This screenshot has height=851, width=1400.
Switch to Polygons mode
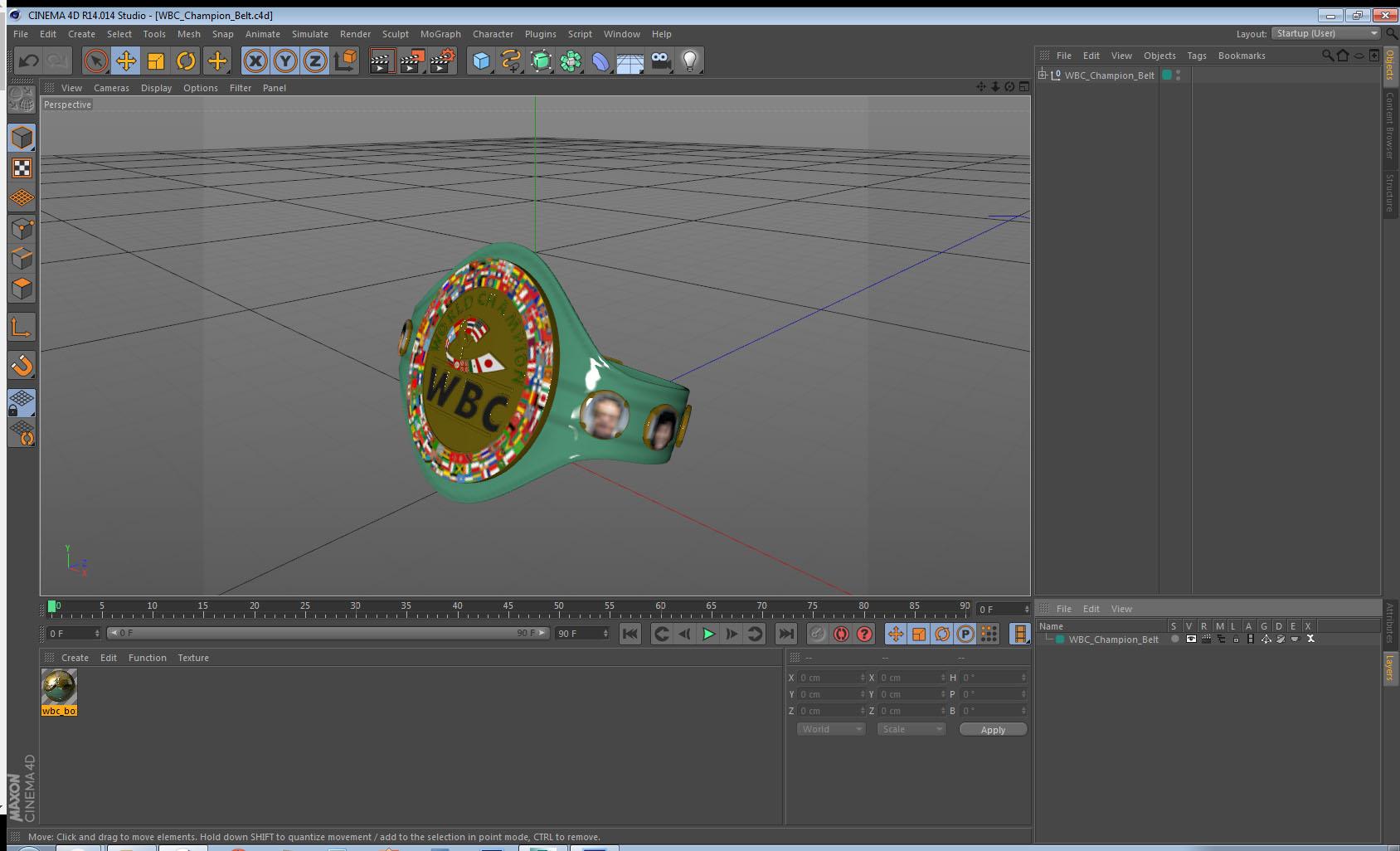coord(22,289)
